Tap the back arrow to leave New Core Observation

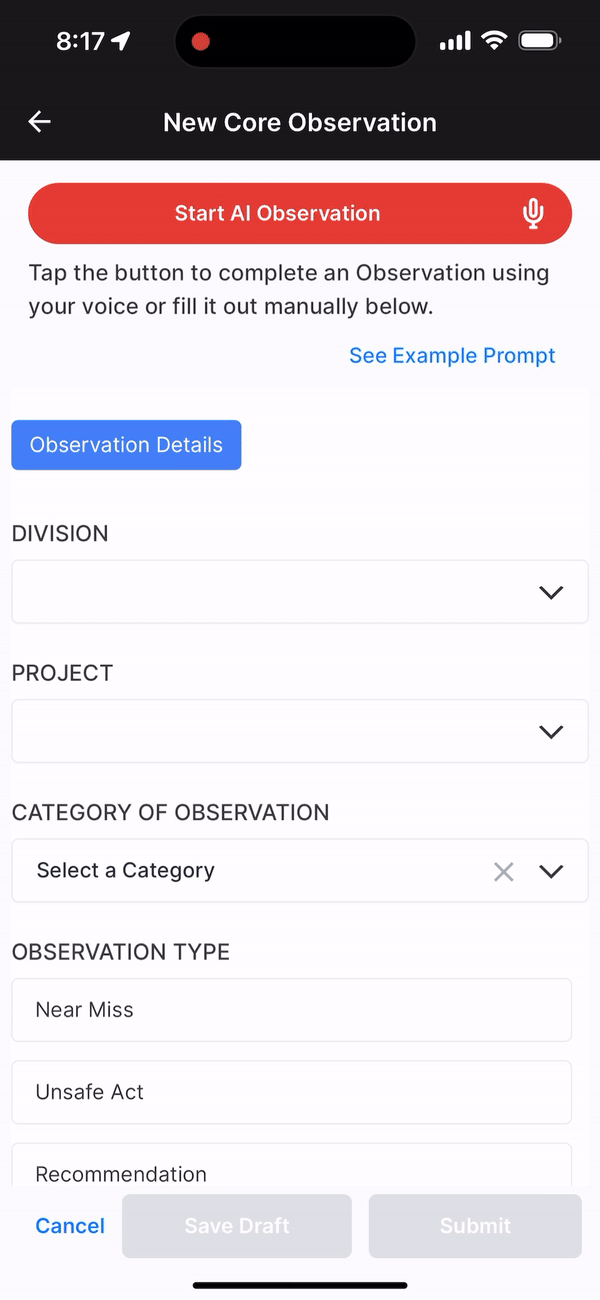(x=38, y=121)
